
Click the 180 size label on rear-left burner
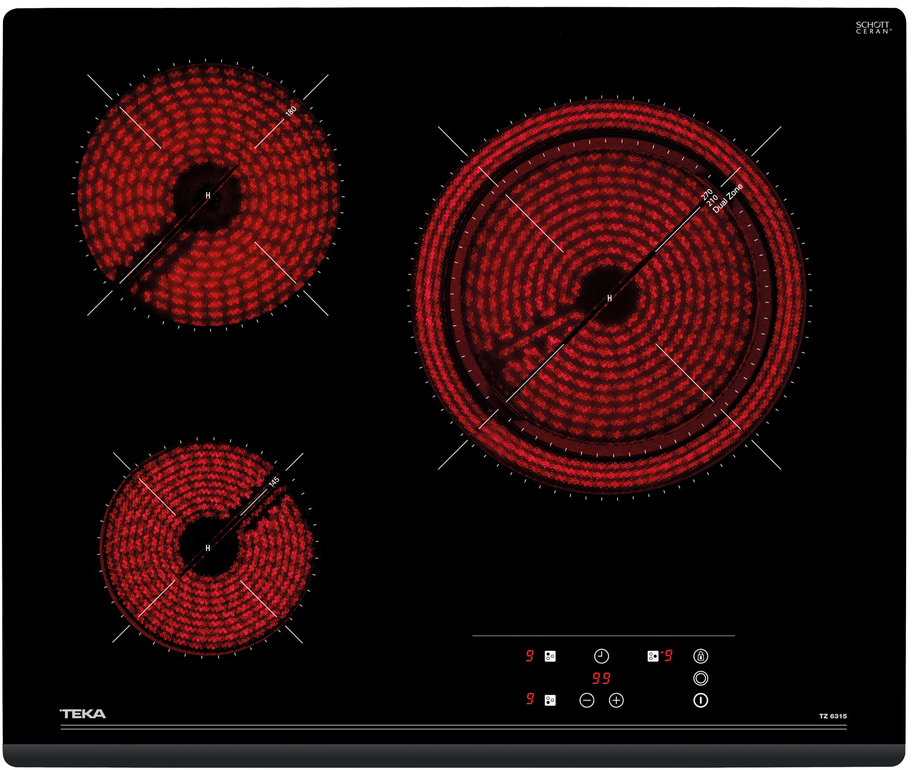(291, 110)
